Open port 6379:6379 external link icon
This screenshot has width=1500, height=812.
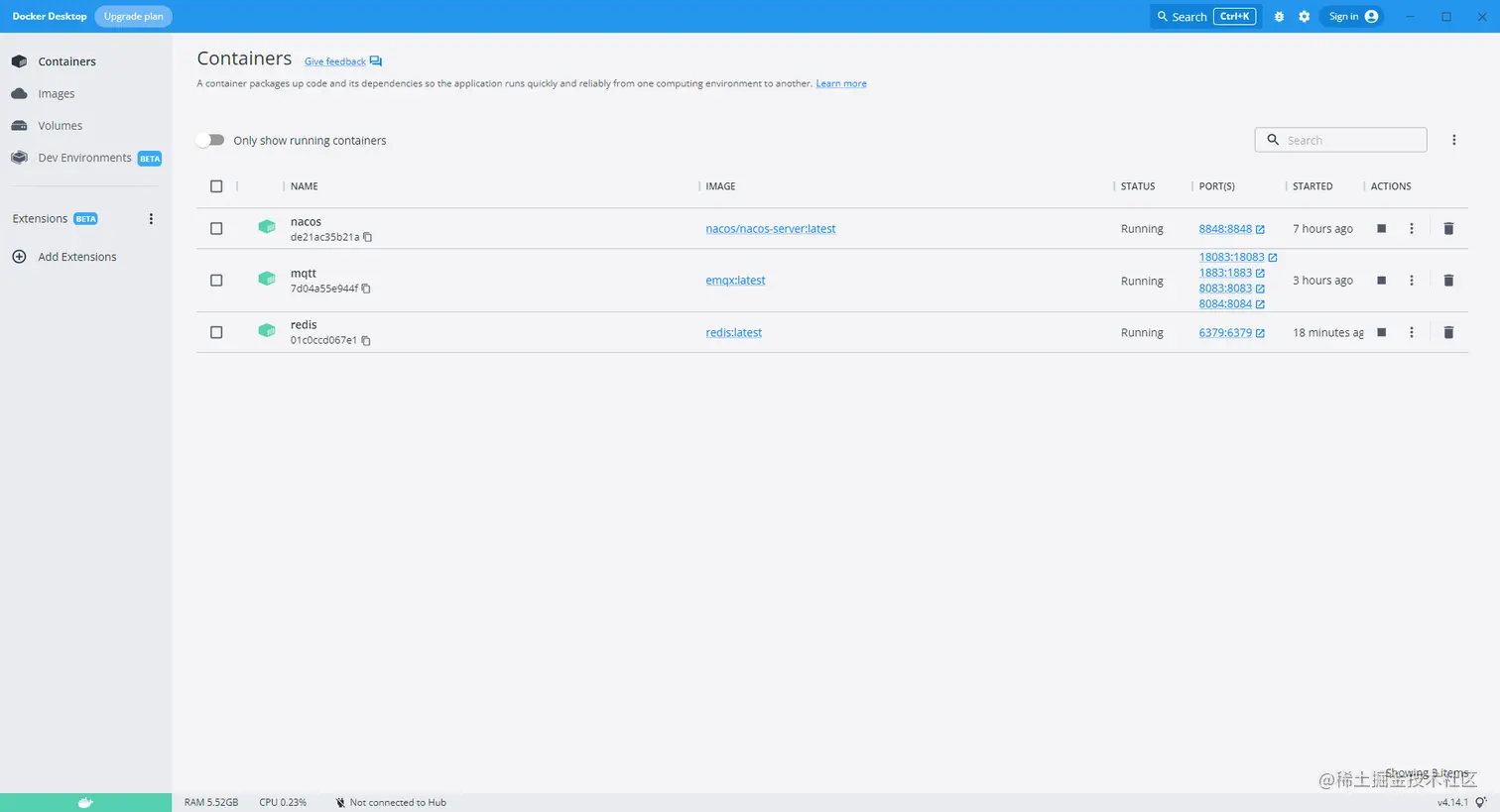coord(1260,333)
